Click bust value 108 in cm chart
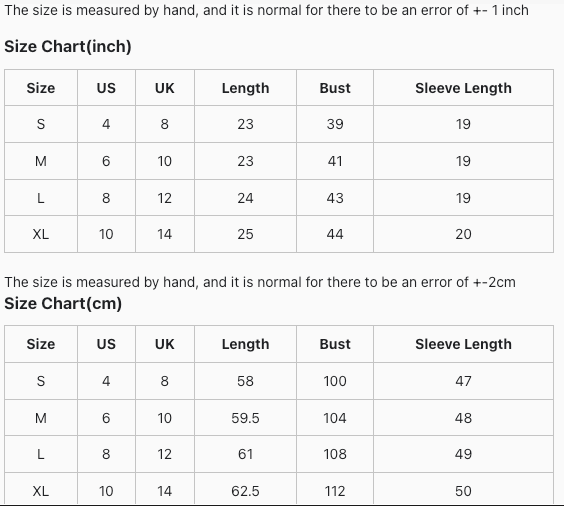Image resolution: width=564 pixels, height=507 pixels. [335, 454]
